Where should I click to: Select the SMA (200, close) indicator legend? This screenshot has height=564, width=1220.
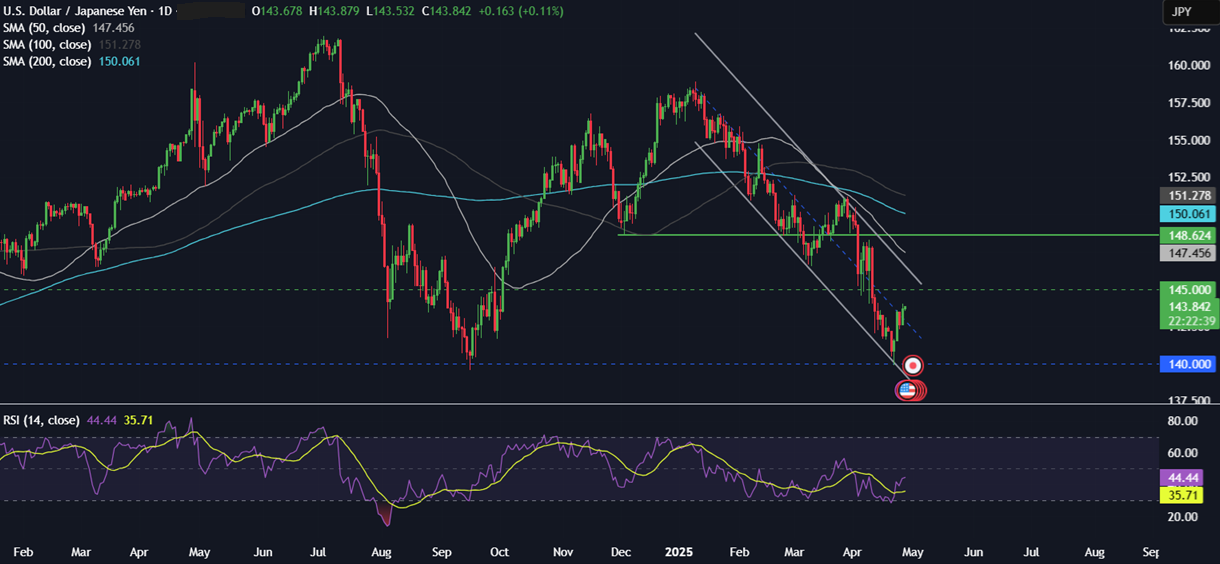[x=47, y=62]
